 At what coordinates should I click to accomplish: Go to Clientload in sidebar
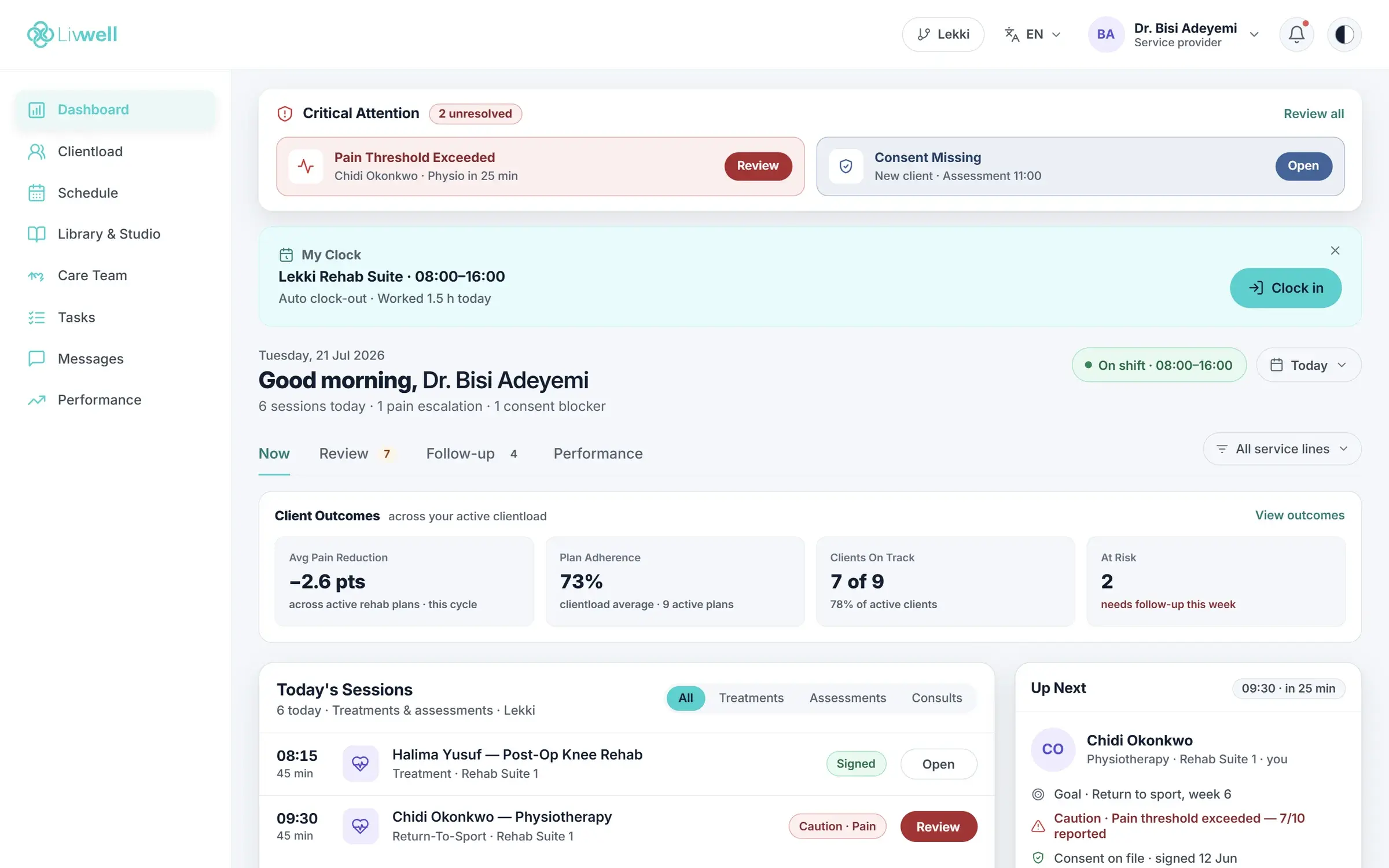tap(115, 151)
